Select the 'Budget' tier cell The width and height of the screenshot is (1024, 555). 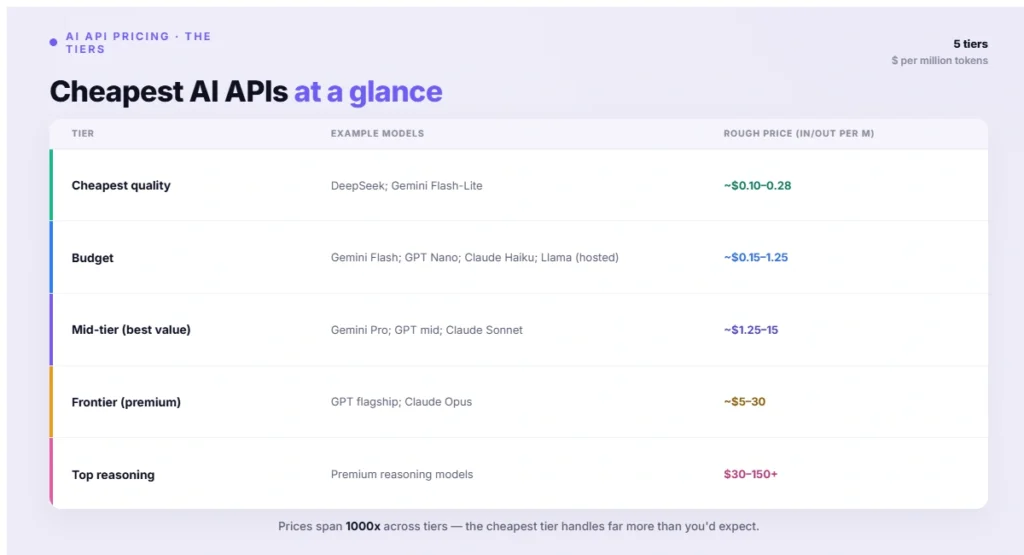point(92,258)
